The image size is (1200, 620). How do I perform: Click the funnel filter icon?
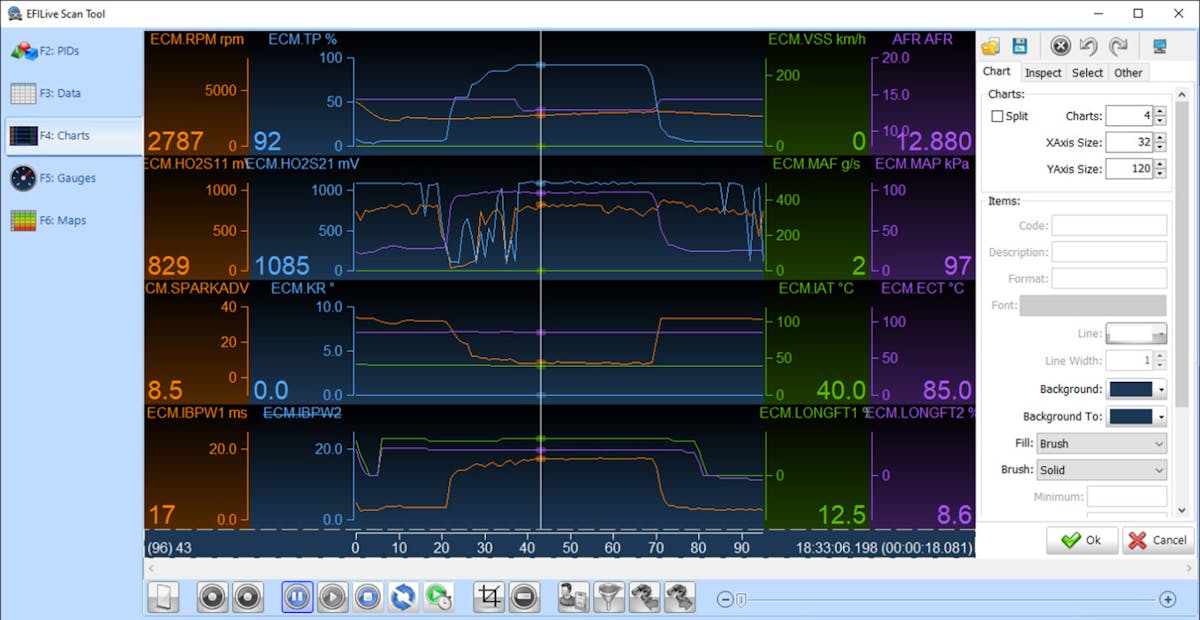[x=607, y=598]
